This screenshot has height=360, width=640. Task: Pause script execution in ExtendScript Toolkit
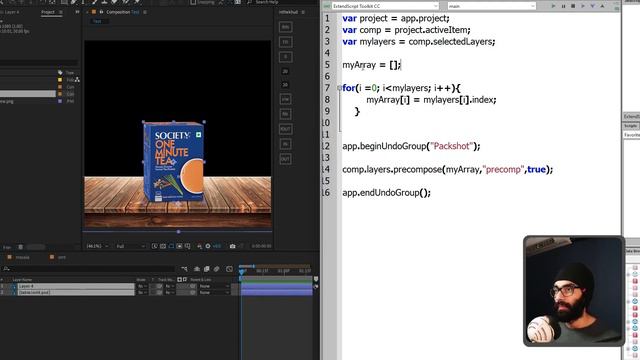[x=563, y=6]
